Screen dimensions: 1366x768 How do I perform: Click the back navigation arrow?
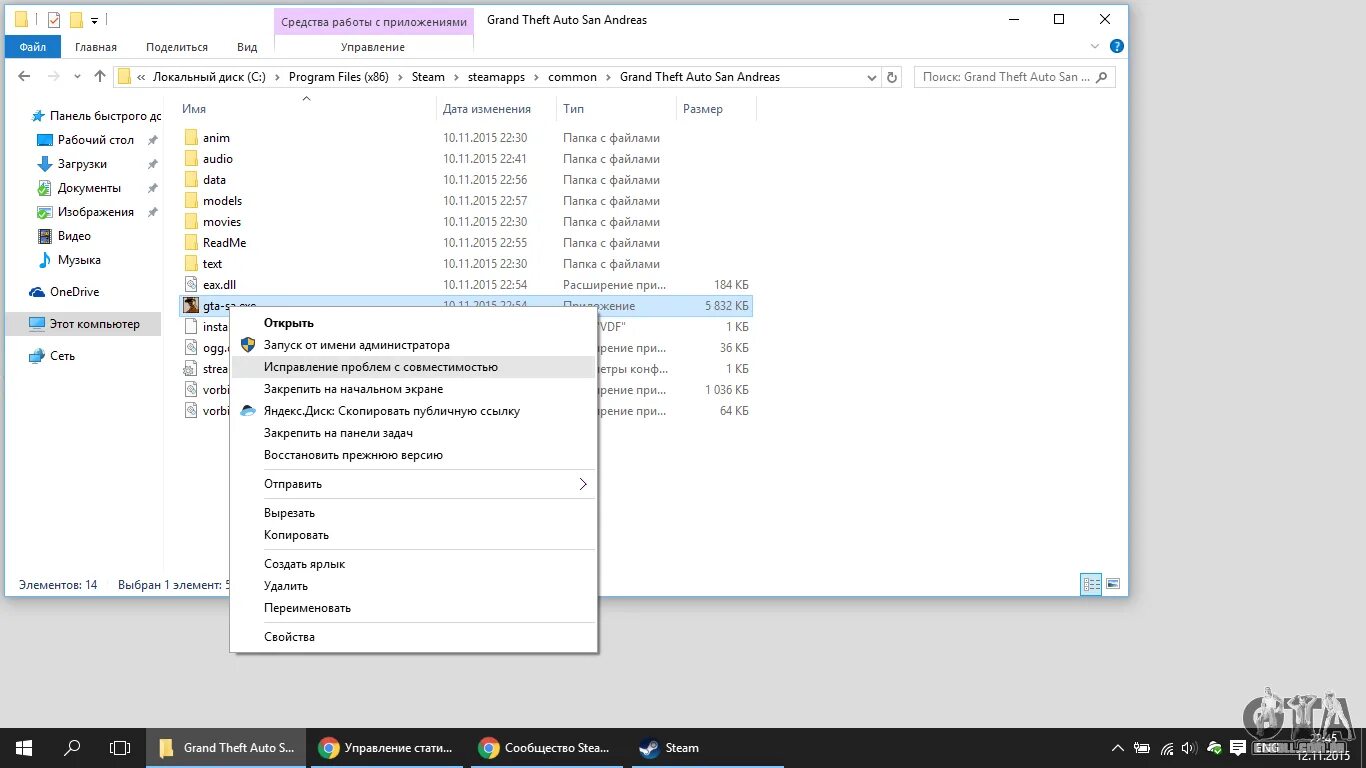pyautogui.click(x=25, y=76)
